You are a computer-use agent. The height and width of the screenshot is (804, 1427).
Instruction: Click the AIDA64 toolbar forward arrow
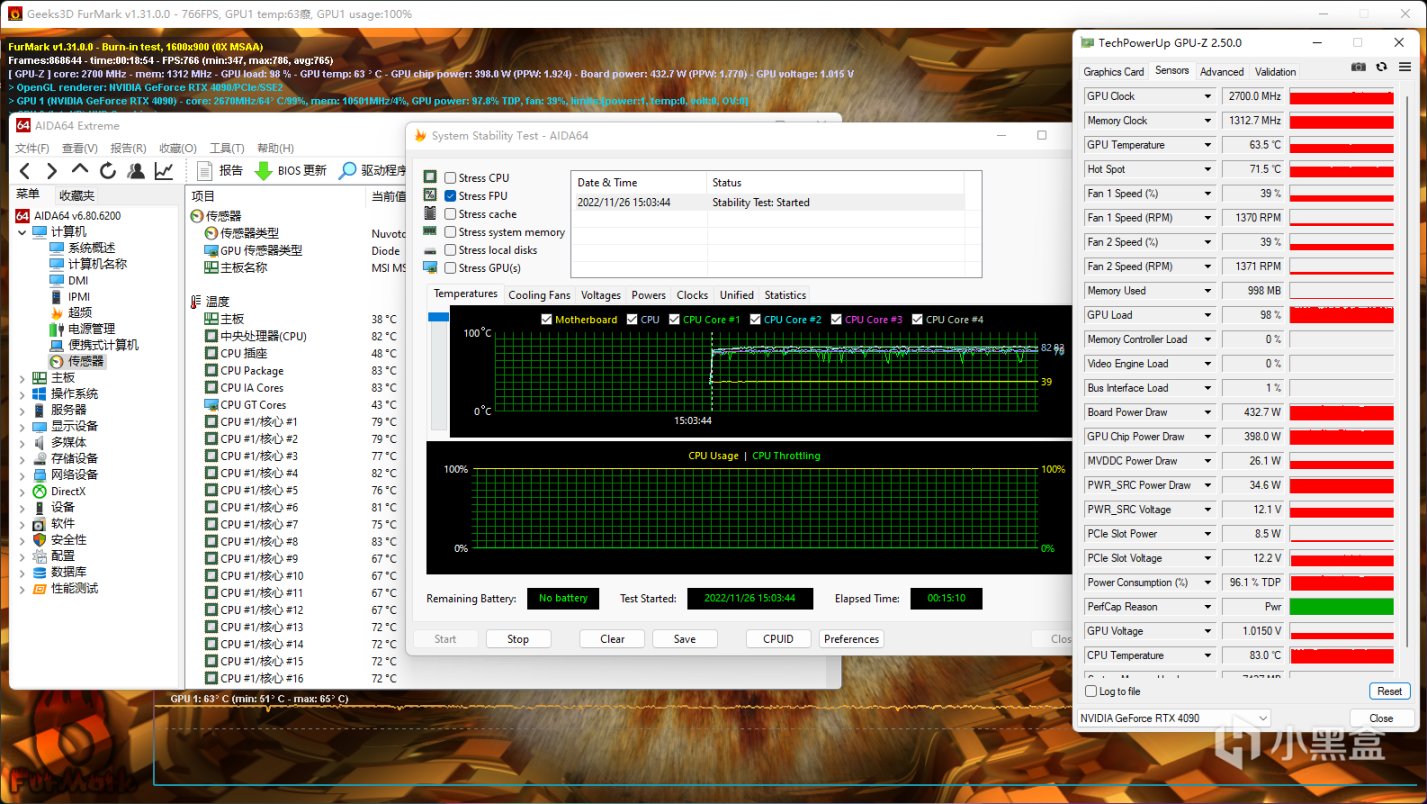53,170
